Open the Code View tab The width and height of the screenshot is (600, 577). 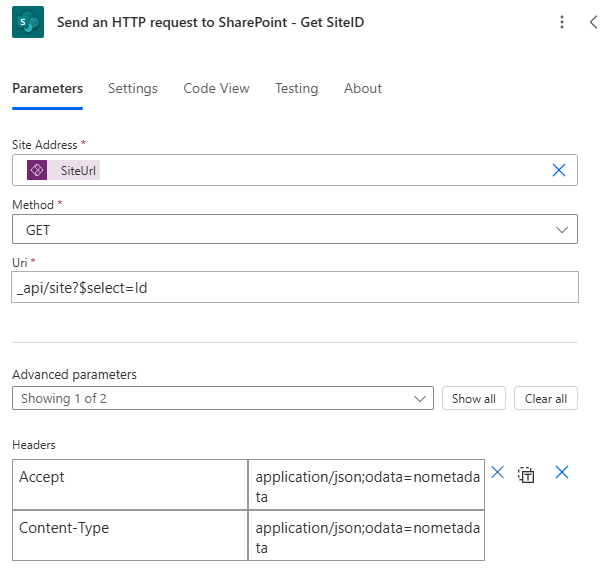(x=216, y=88)
